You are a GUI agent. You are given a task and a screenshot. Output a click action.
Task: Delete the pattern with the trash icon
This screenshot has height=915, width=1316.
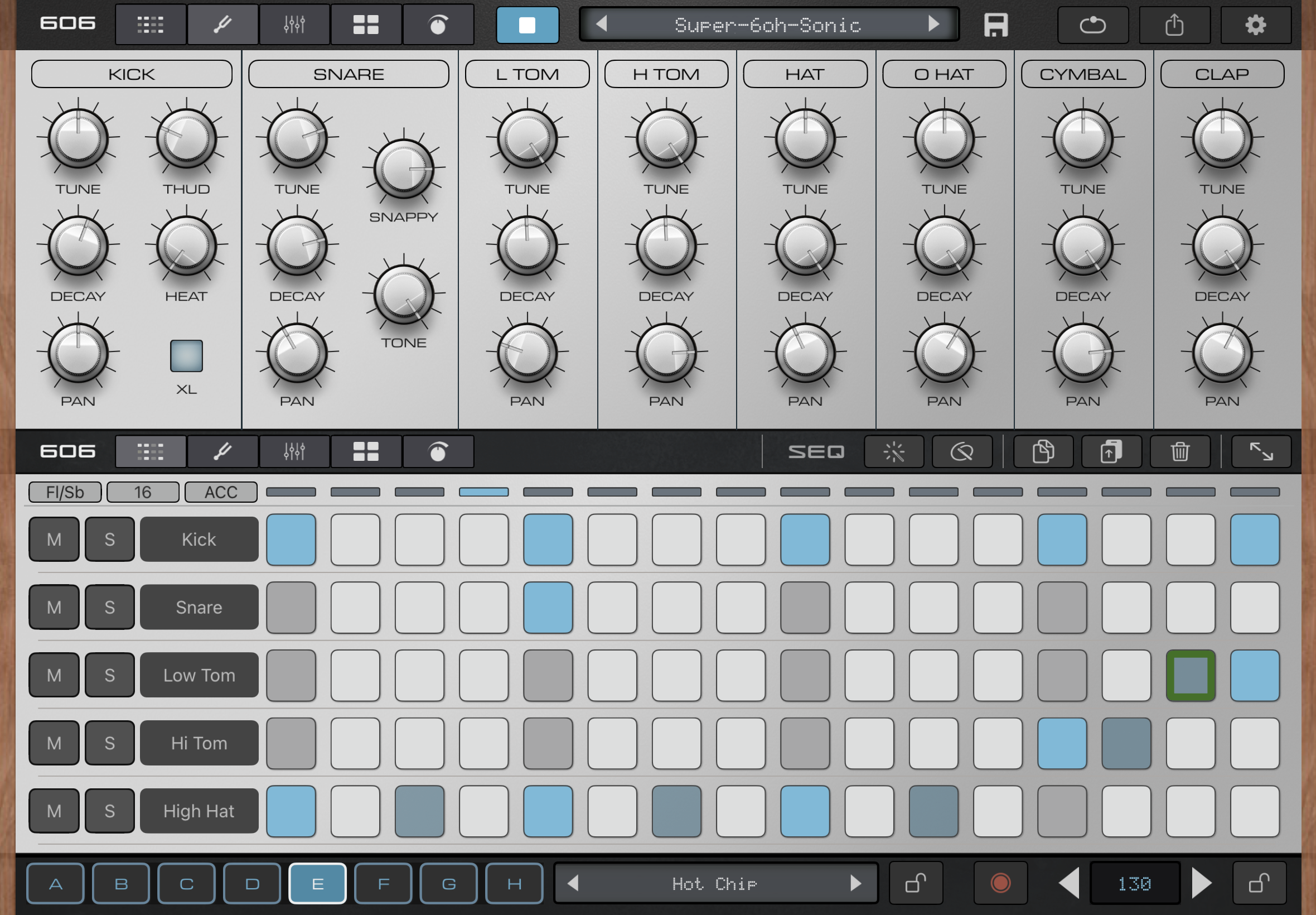coord(1179,452)
